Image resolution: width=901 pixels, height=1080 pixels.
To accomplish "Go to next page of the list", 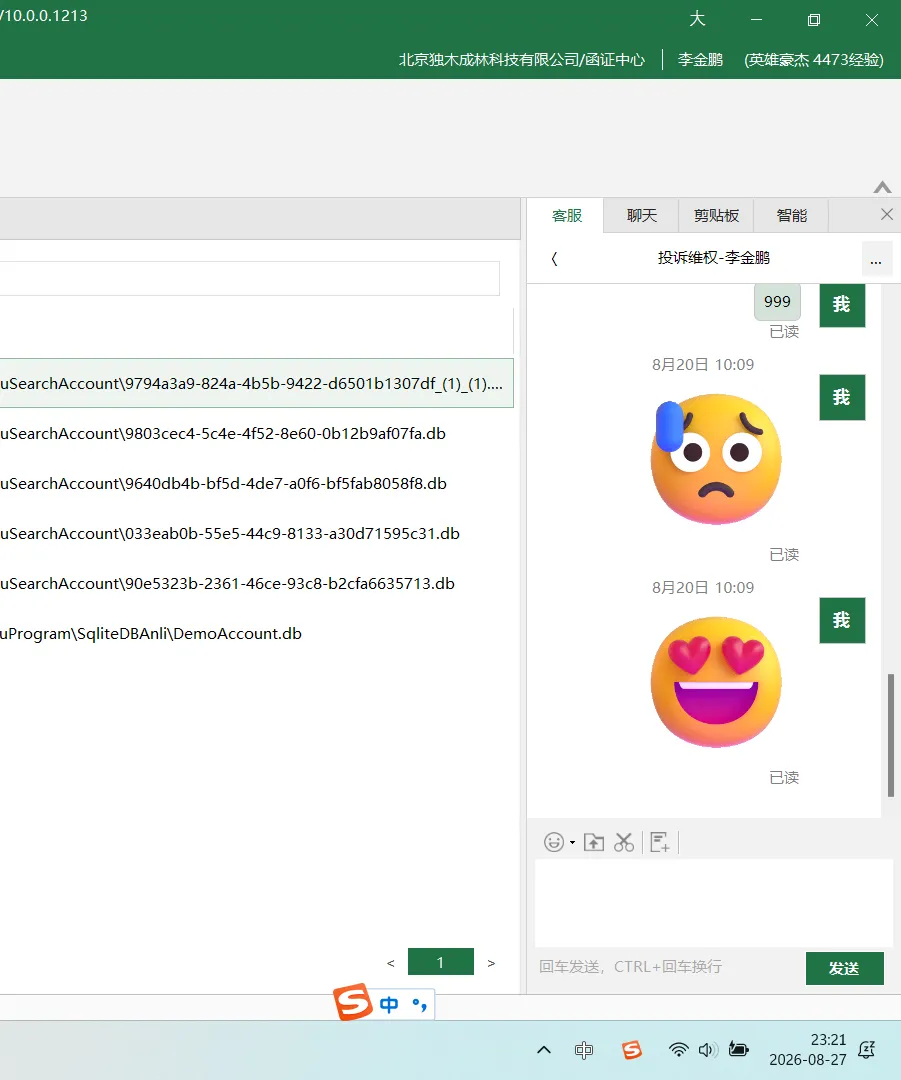I will tap(491, 963).
